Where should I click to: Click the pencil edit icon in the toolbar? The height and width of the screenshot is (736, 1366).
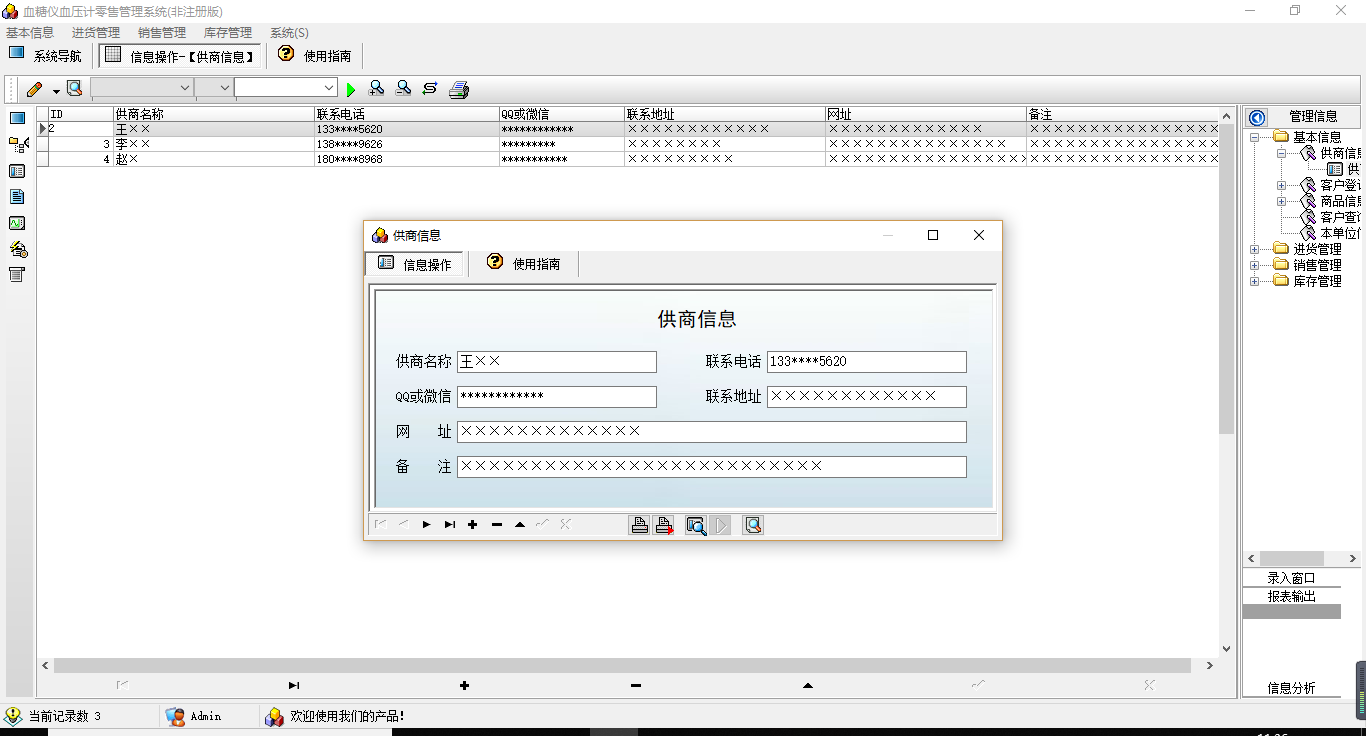coord(34,89)
